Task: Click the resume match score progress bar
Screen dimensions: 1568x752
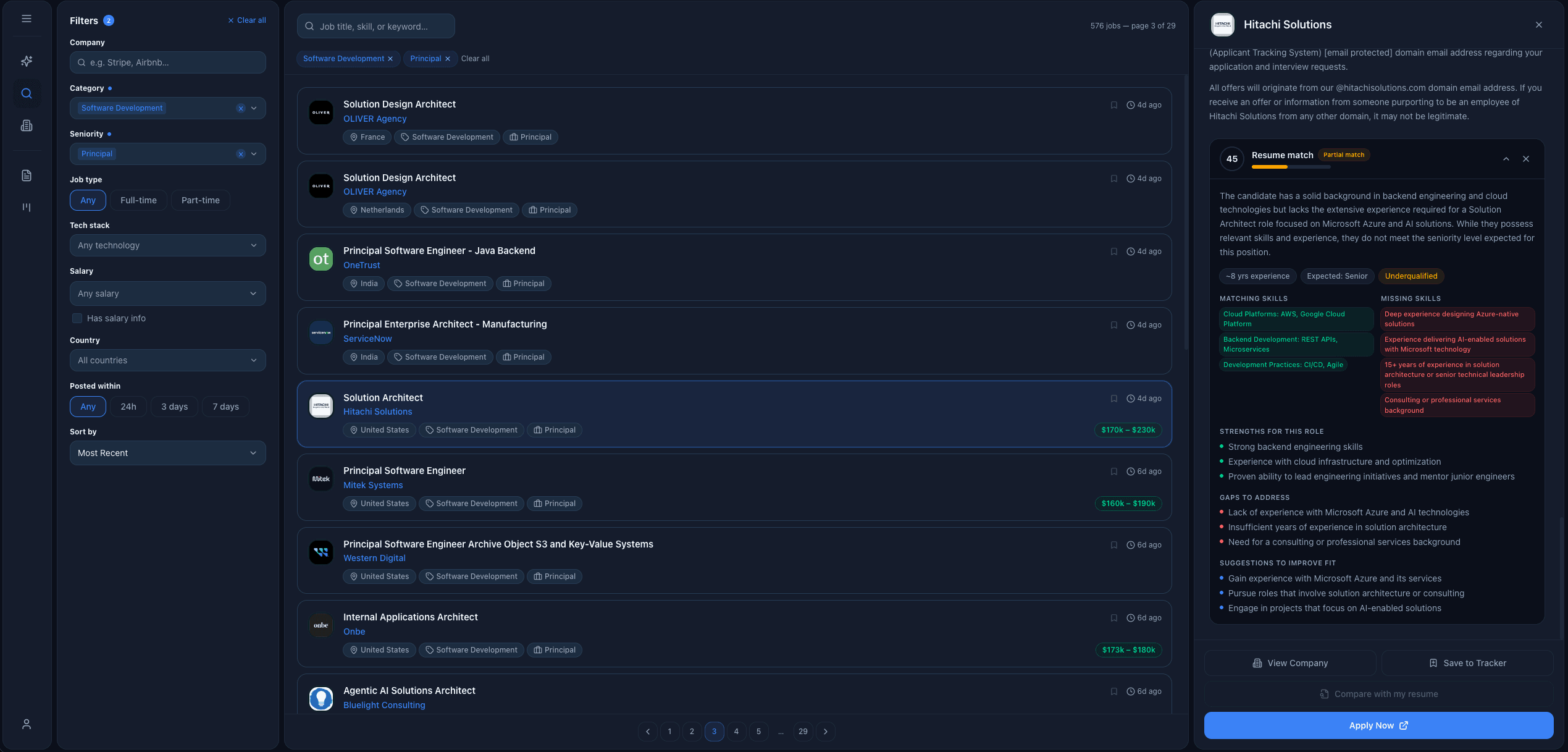Action: [x=1291, y=167]
